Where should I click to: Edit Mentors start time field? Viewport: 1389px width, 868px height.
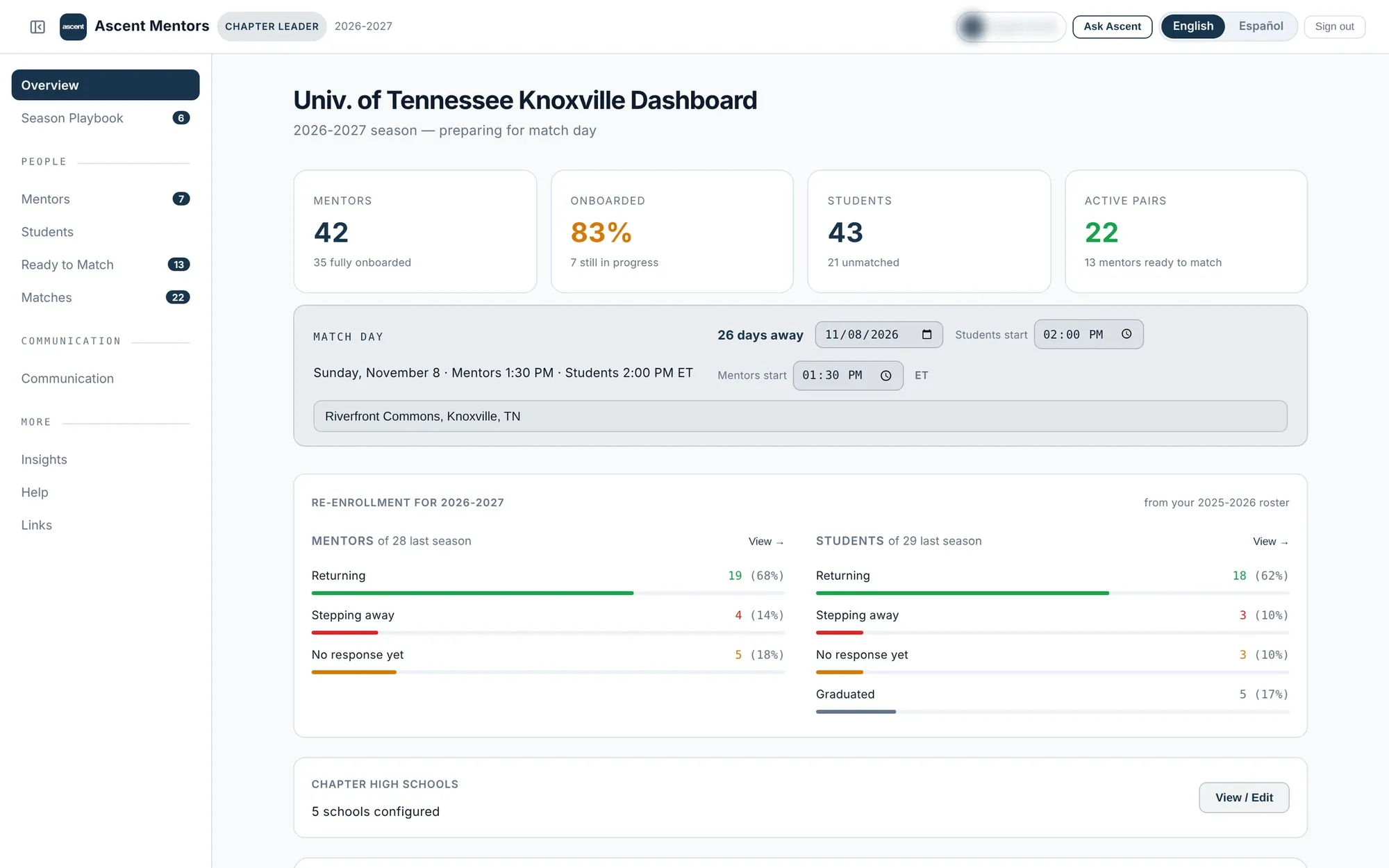[848, 376]
